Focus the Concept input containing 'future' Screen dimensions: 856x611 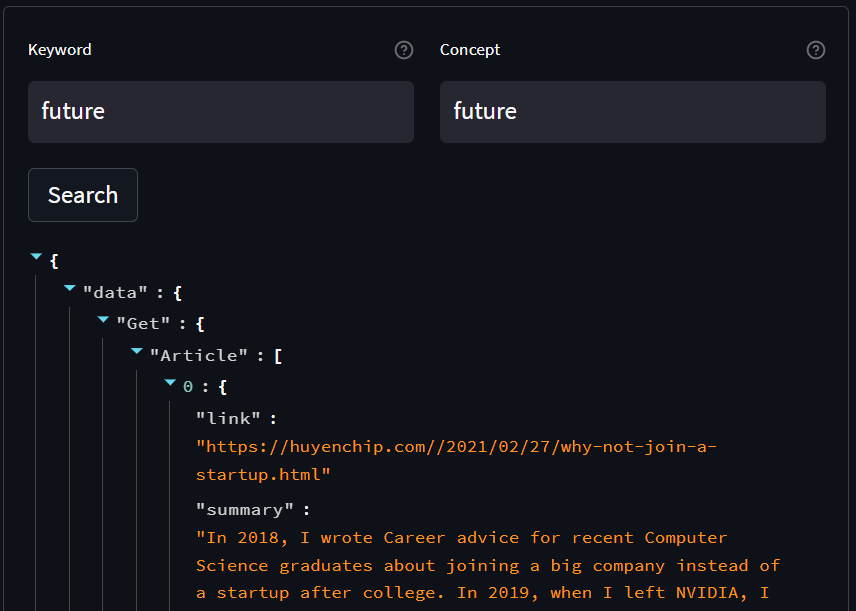633,112
